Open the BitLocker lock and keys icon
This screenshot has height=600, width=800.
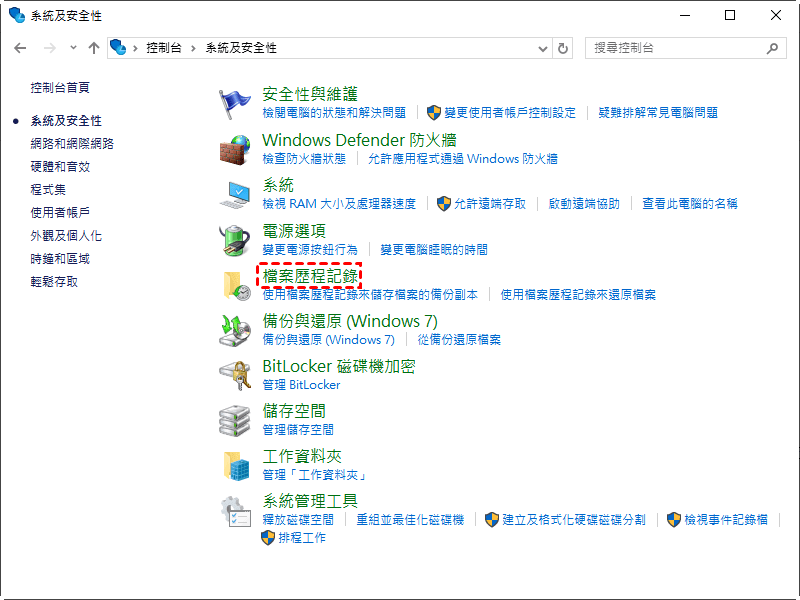click(x=235, y=376)
